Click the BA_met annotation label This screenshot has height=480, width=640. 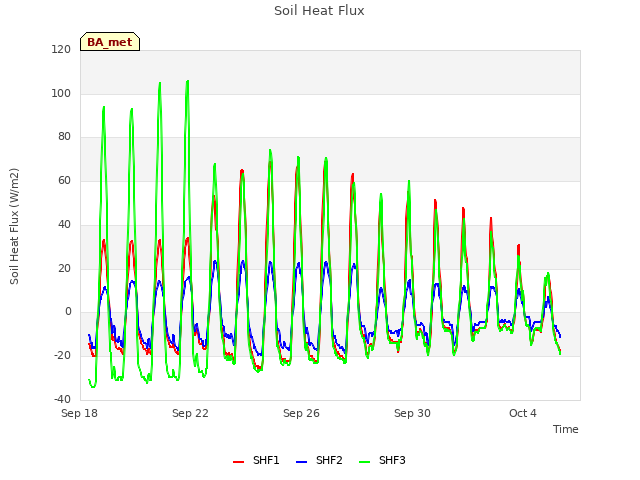110,42
